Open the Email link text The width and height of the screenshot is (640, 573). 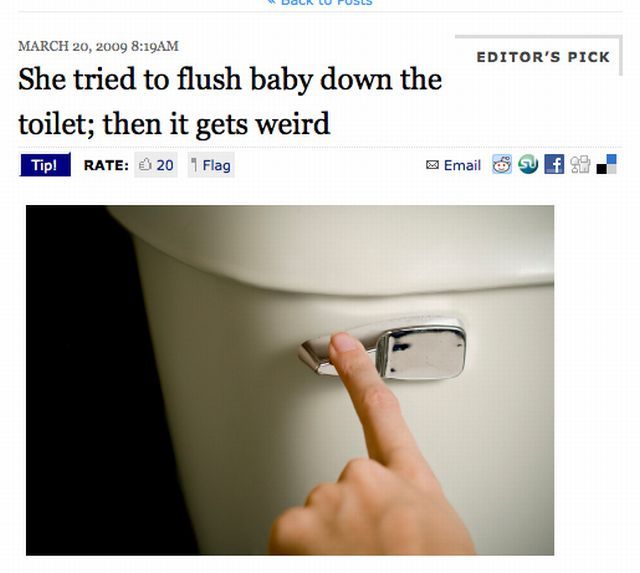pyautogui.click(x=462, y=165)
